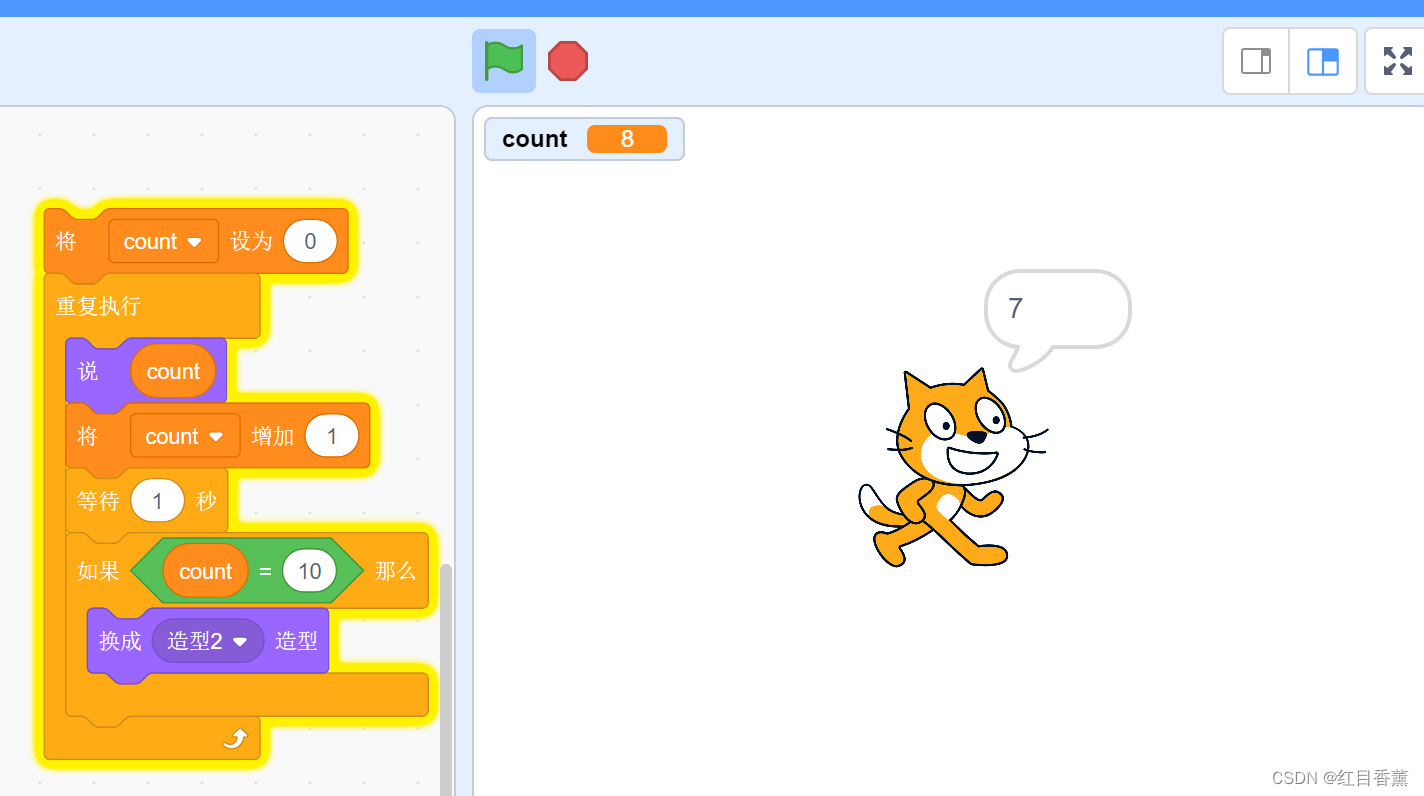Edit the 1 value in 增加 block
The width and height of the screenshot is (1424, 796).
[x=332, y=436]
